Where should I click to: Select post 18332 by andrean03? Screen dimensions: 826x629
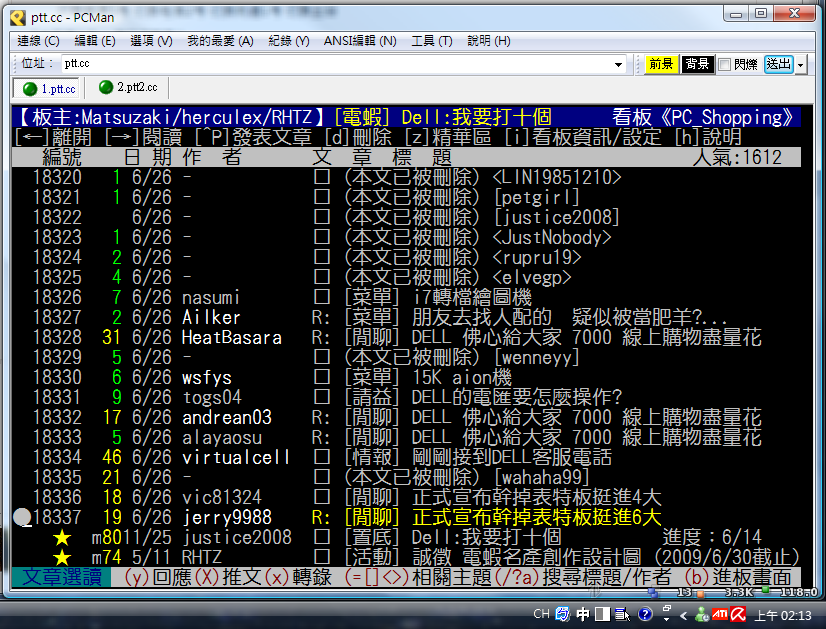click(x=406, y=417)
